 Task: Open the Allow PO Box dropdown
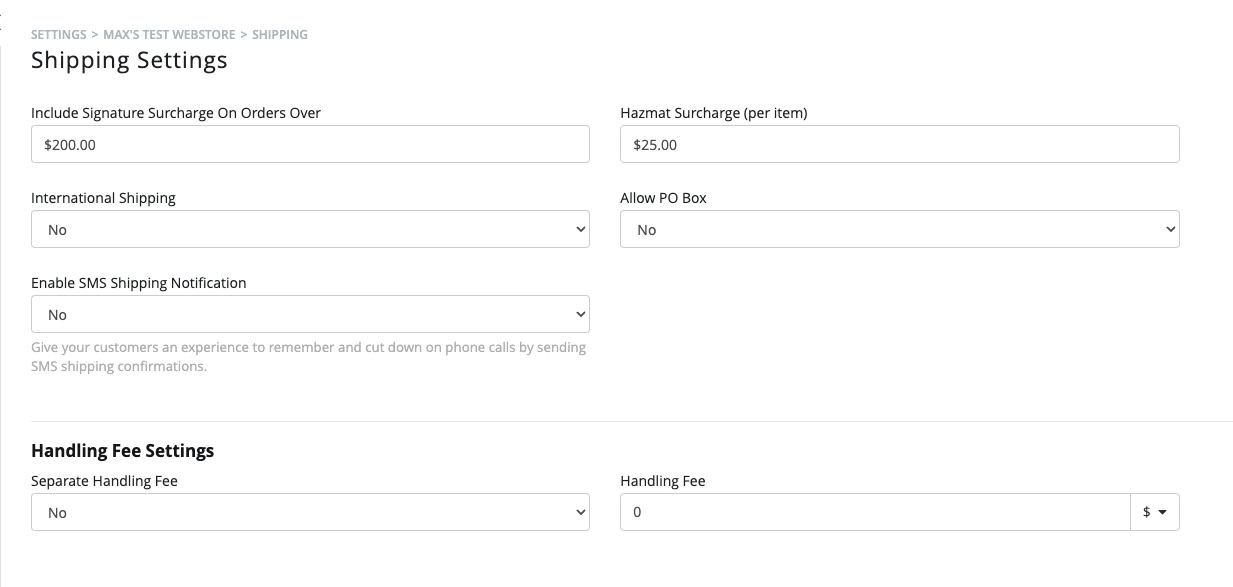click(899, 229)
